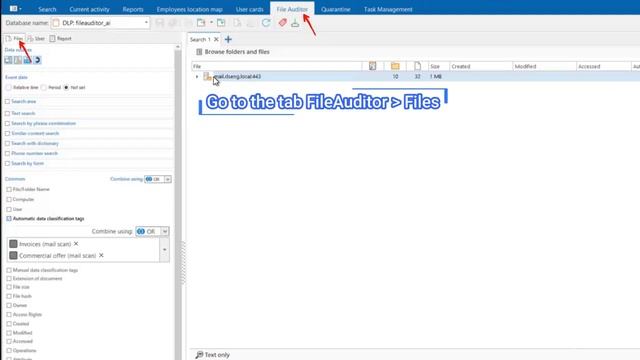Open the User cards tab
The height and width of the screenshot is (360, 640).
pos(249,9)
